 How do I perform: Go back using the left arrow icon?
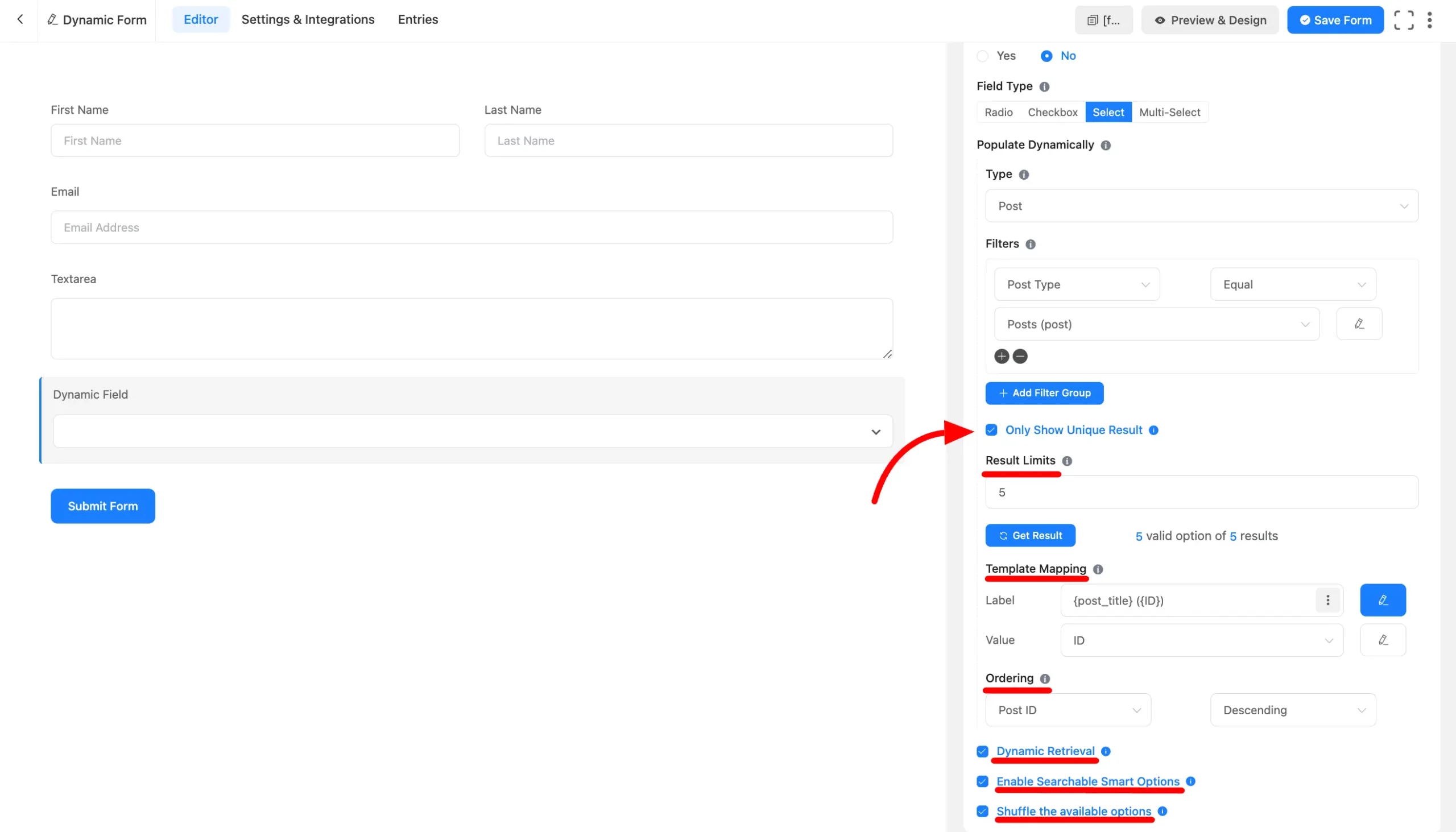tap(20, 19)
